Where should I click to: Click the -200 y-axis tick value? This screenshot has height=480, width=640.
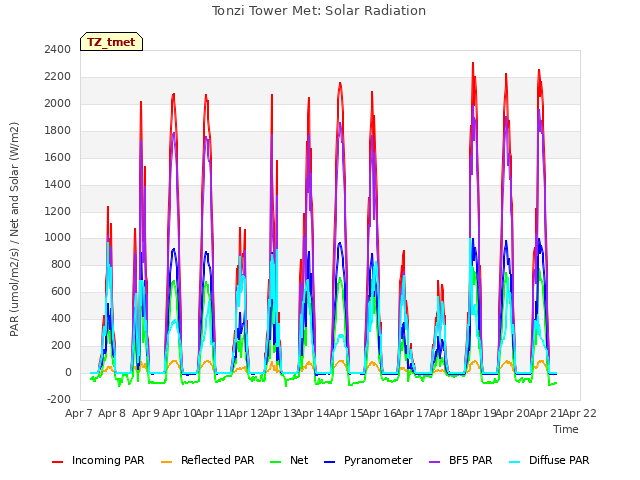(59, 399)
